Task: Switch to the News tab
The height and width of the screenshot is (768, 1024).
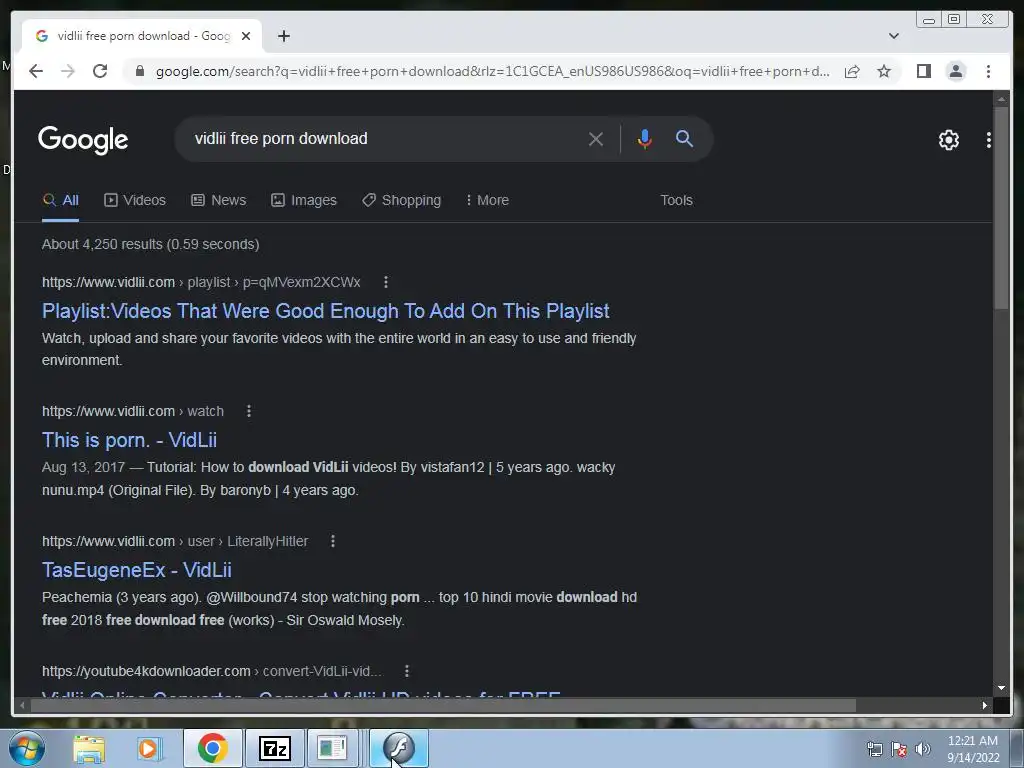Action: (218, 200)
